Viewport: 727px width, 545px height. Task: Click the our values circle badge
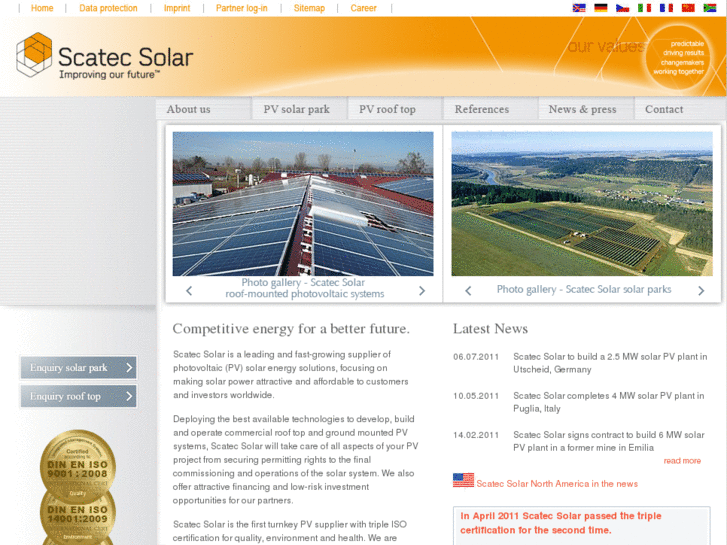(x=678, y=57)
